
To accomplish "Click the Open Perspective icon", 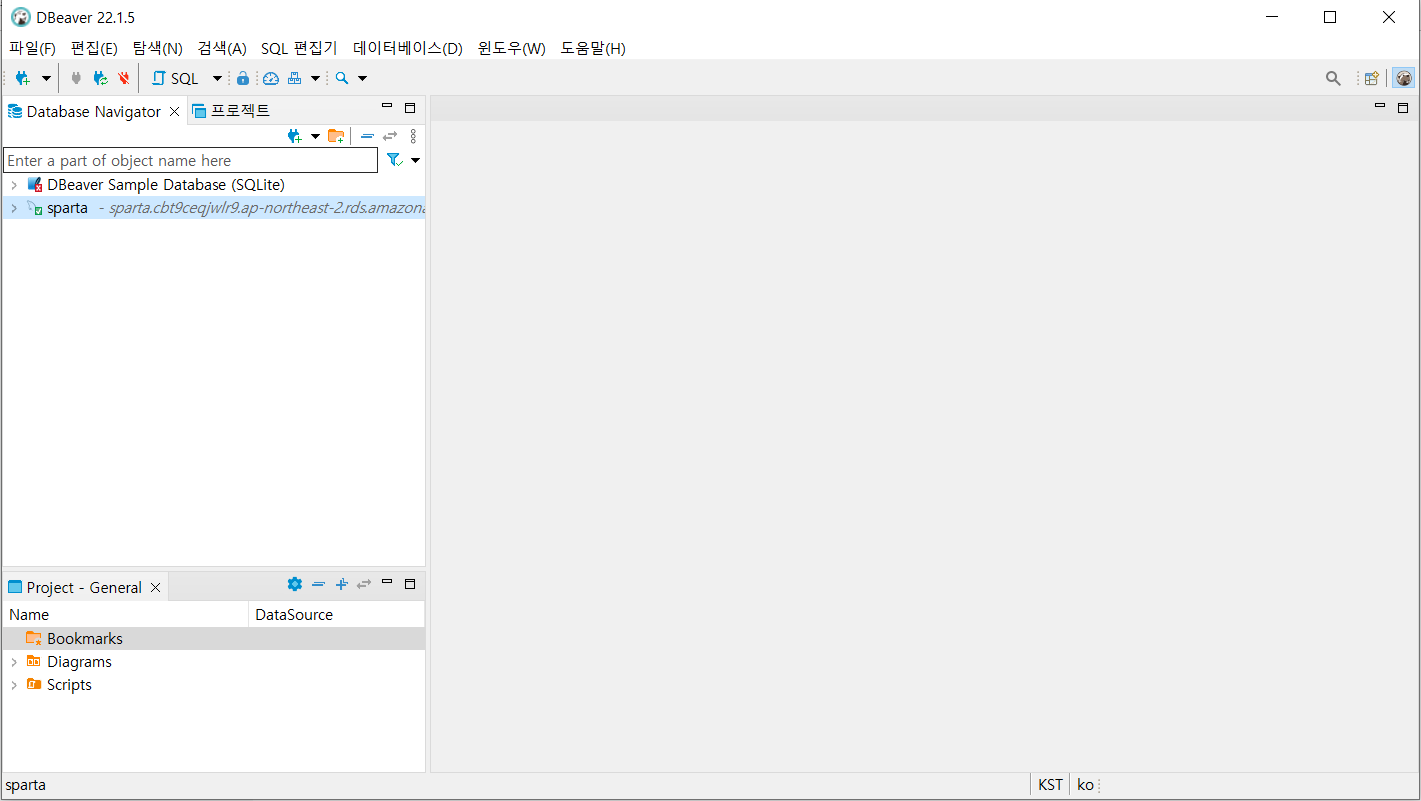I will pyautogui.click(x=1372, y=78).
